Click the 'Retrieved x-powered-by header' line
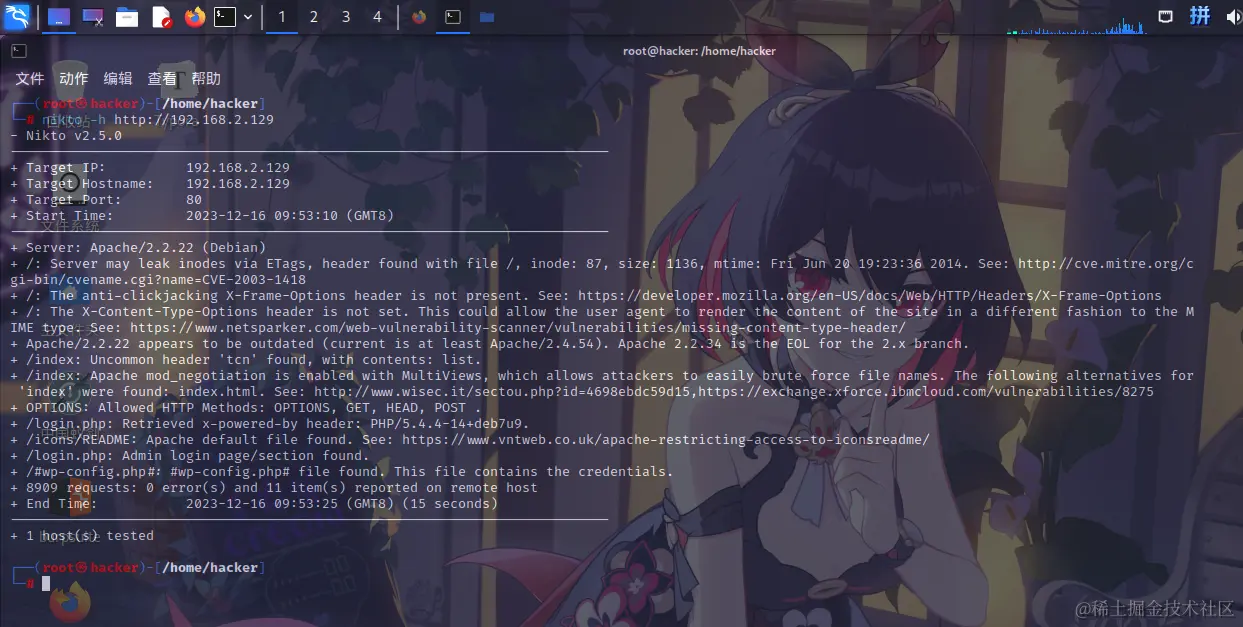The height and width of the screenshot is (627, 1243). [270, 424]
